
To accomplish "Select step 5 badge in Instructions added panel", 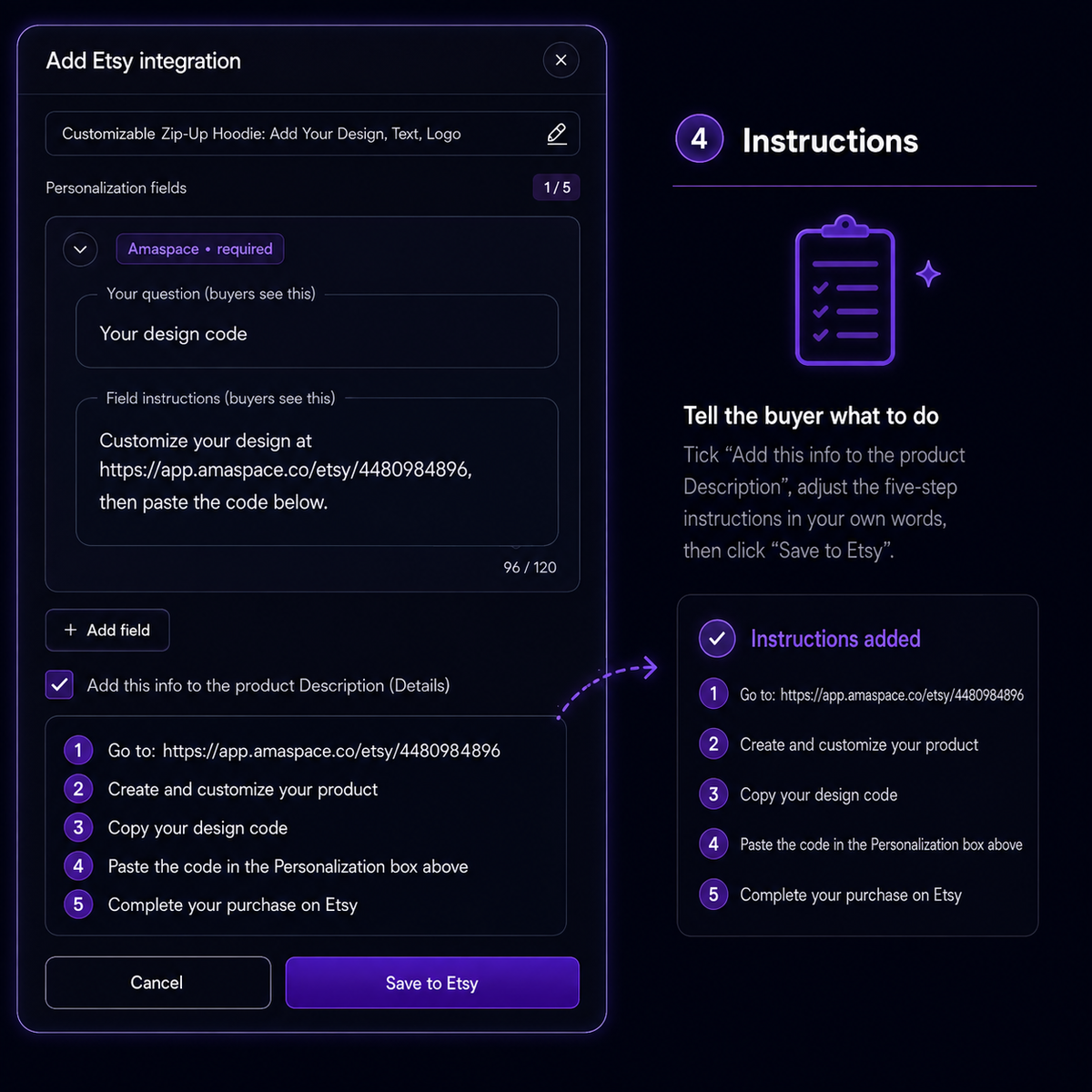I will (713, 895).
